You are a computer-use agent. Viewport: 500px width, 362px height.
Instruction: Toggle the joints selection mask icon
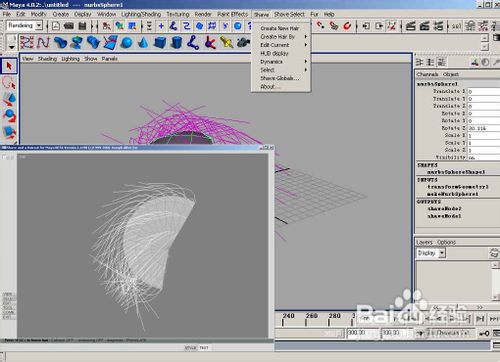click(x=173, y=26)
